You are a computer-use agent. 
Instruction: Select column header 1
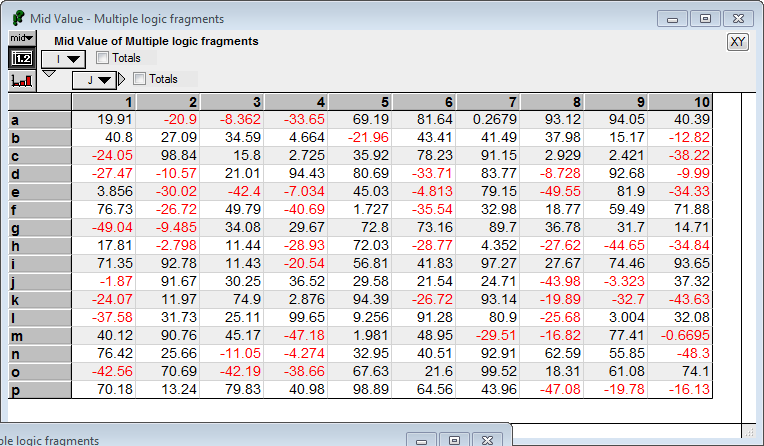(104, 102)
